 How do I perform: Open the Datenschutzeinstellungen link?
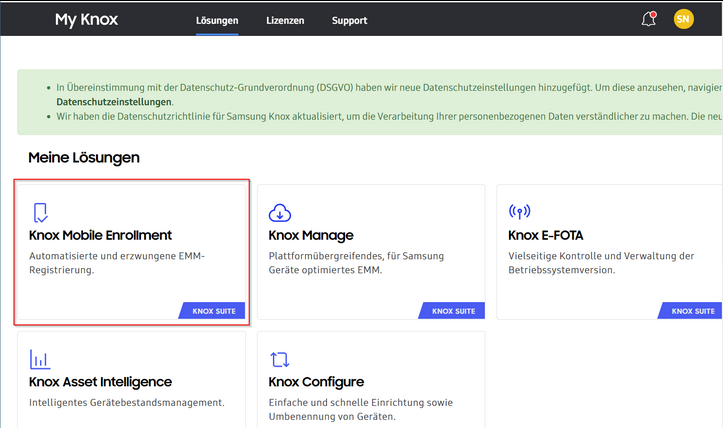(114, 102)
